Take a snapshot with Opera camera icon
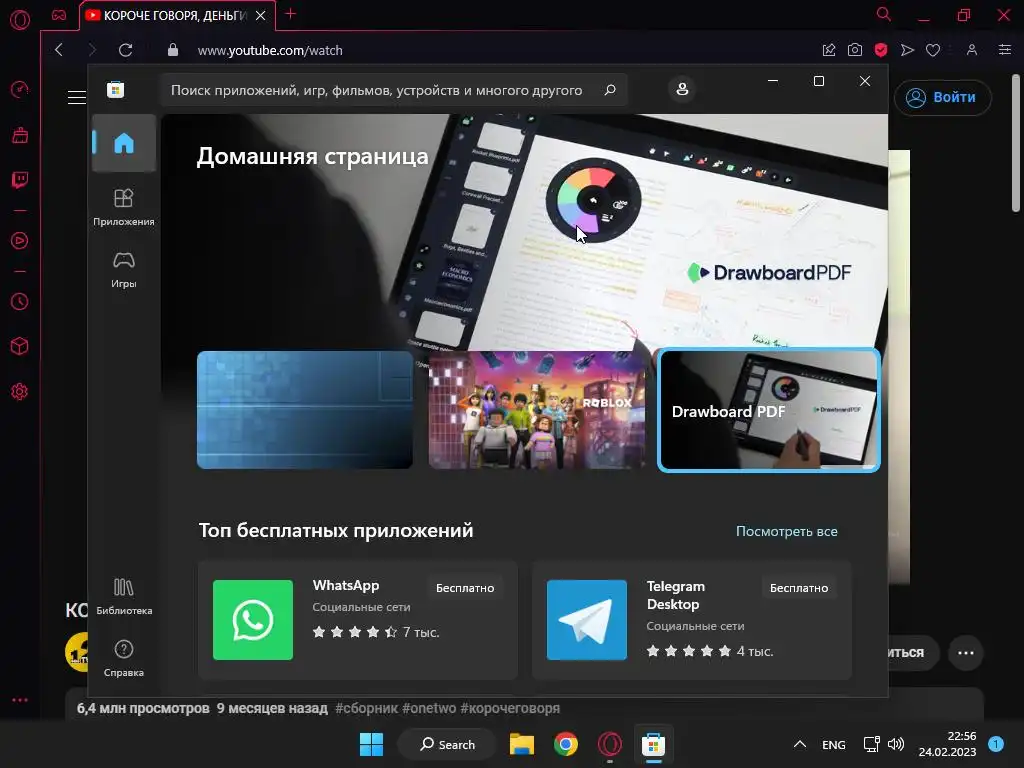Viewport: 1024px width, 768px height. (854, 50)
